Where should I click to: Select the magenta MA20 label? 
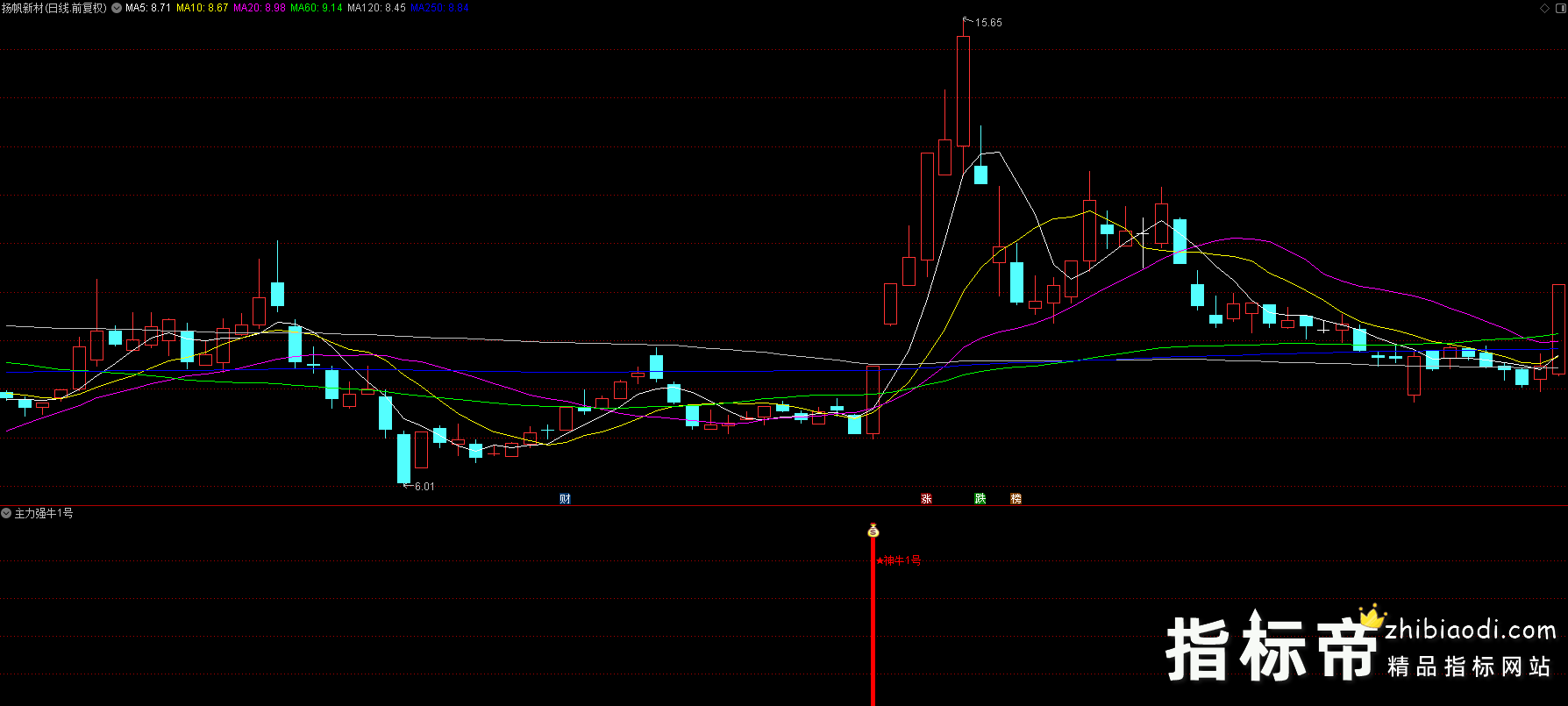pos(259,8)
